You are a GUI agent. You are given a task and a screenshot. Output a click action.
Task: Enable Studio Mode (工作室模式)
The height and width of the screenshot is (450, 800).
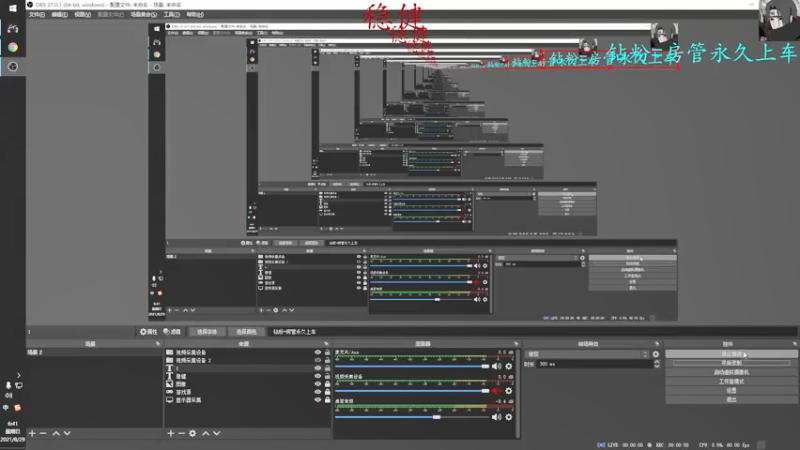pyautogui.click(x=732, y=381)
